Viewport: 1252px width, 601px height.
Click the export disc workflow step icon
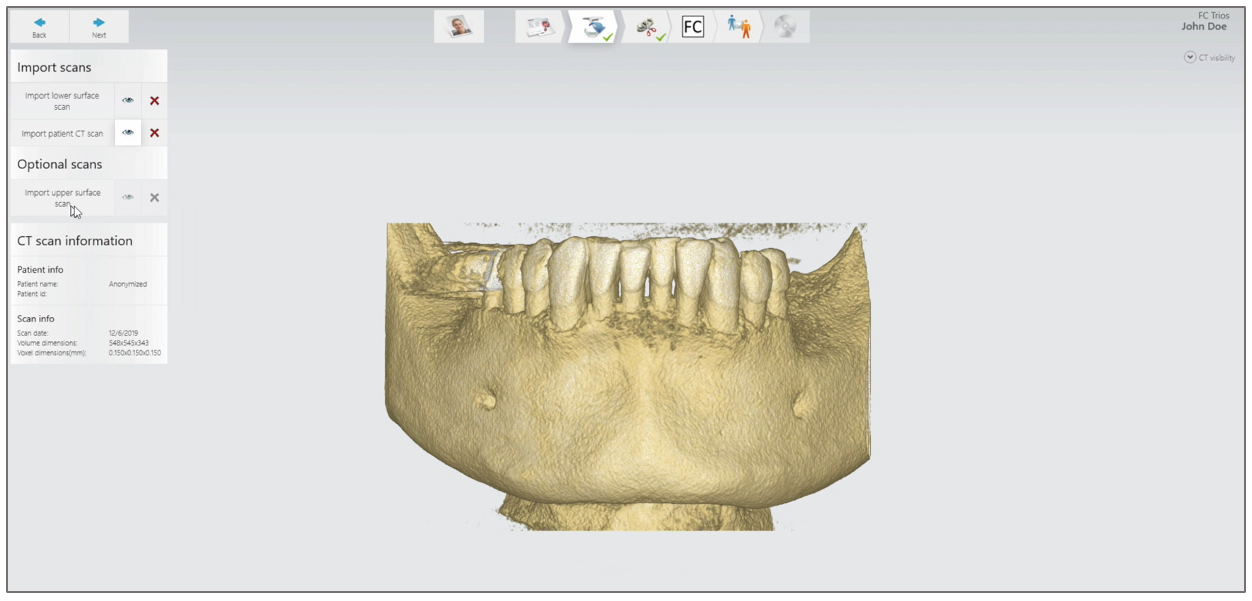[784, 25]
